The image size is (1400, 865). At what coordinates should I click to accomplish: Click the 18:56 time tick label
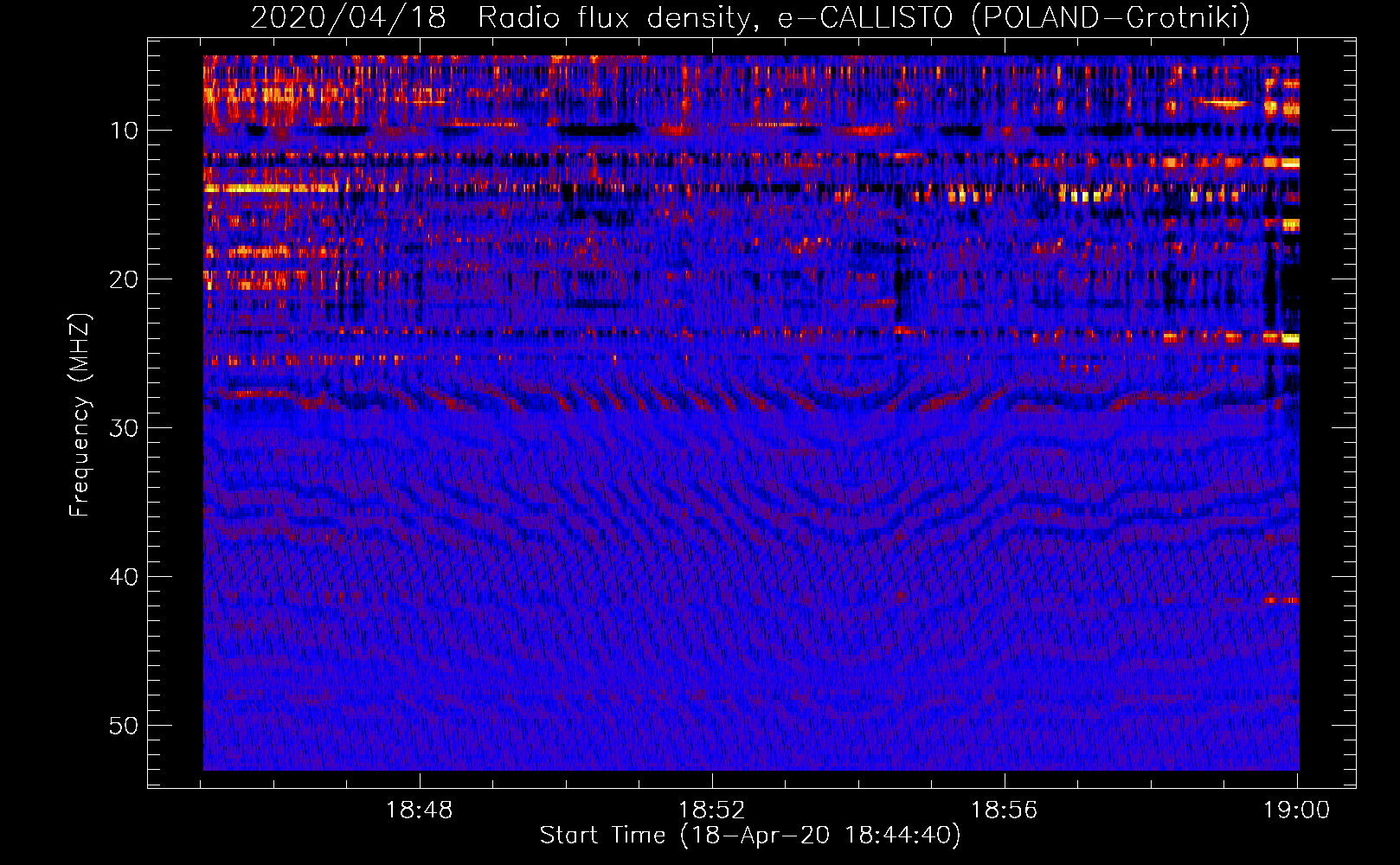tap(1004, 811)
